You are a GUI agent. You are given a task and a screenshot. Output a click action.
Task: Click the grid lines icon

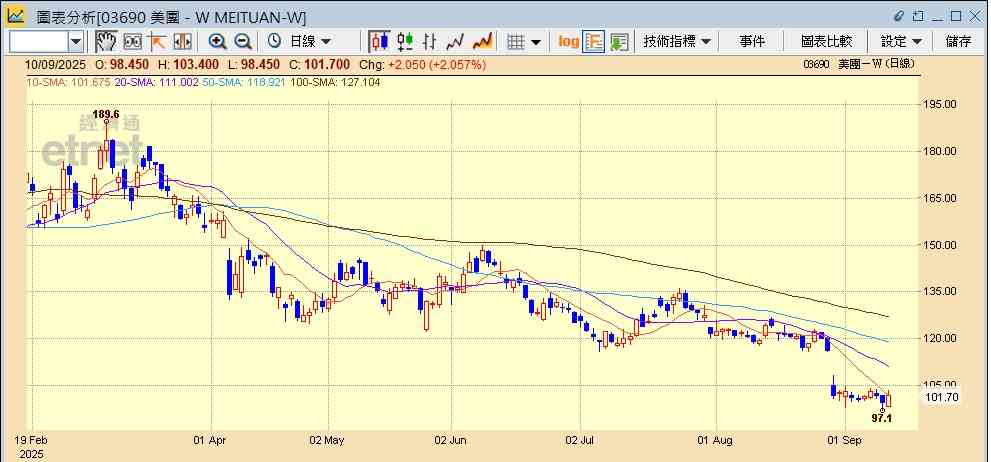(x=516, y=42)
